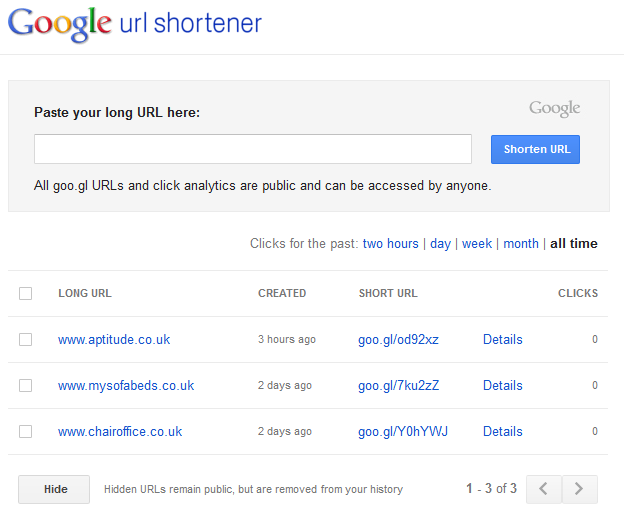Click the Shorten URL button
Image resolution: width=624 pixels, height=517 pixels.
click(x=535, y=149)
